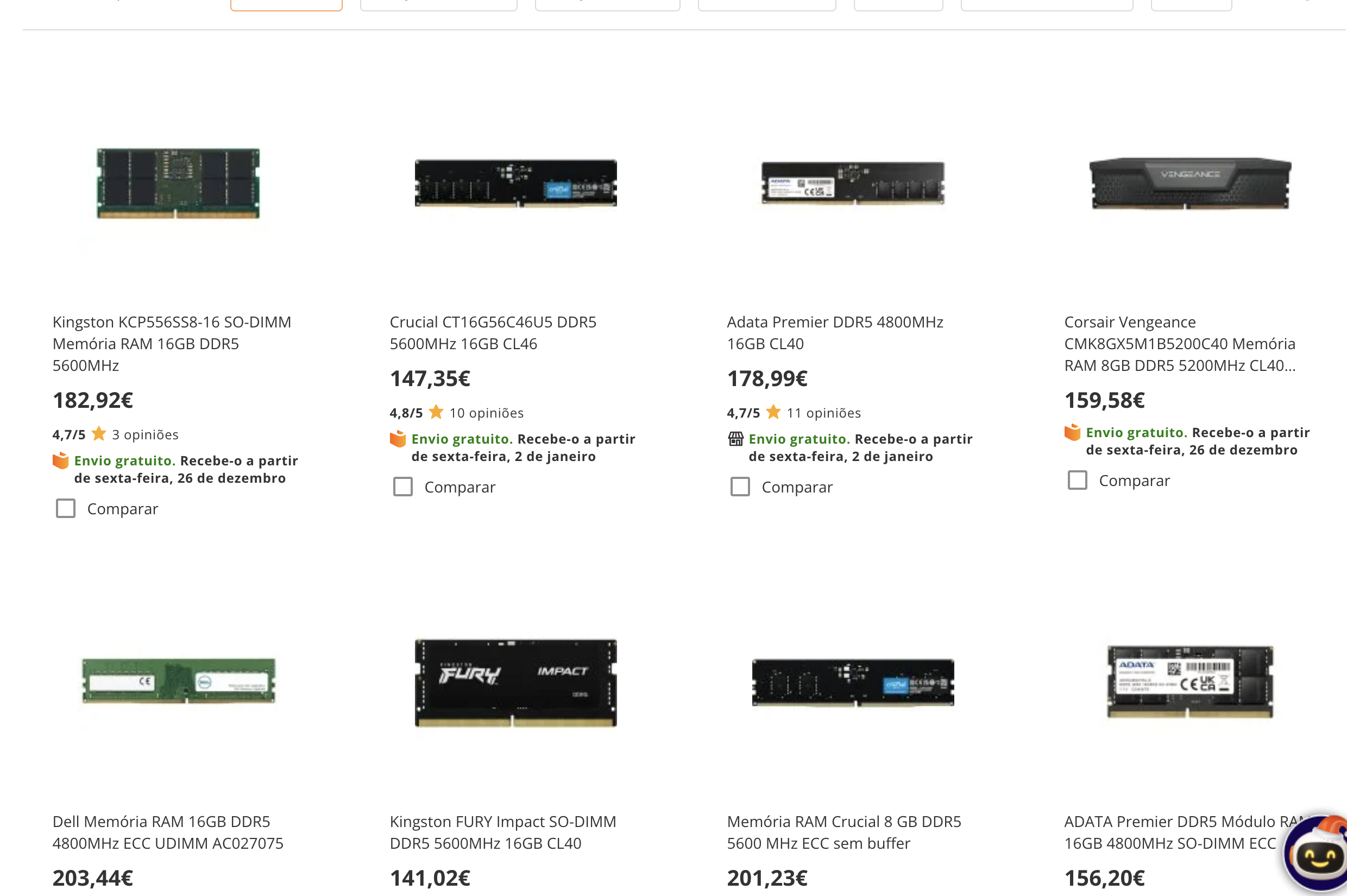Click the store pickup icon under Adata Premier

pos(735,439)
